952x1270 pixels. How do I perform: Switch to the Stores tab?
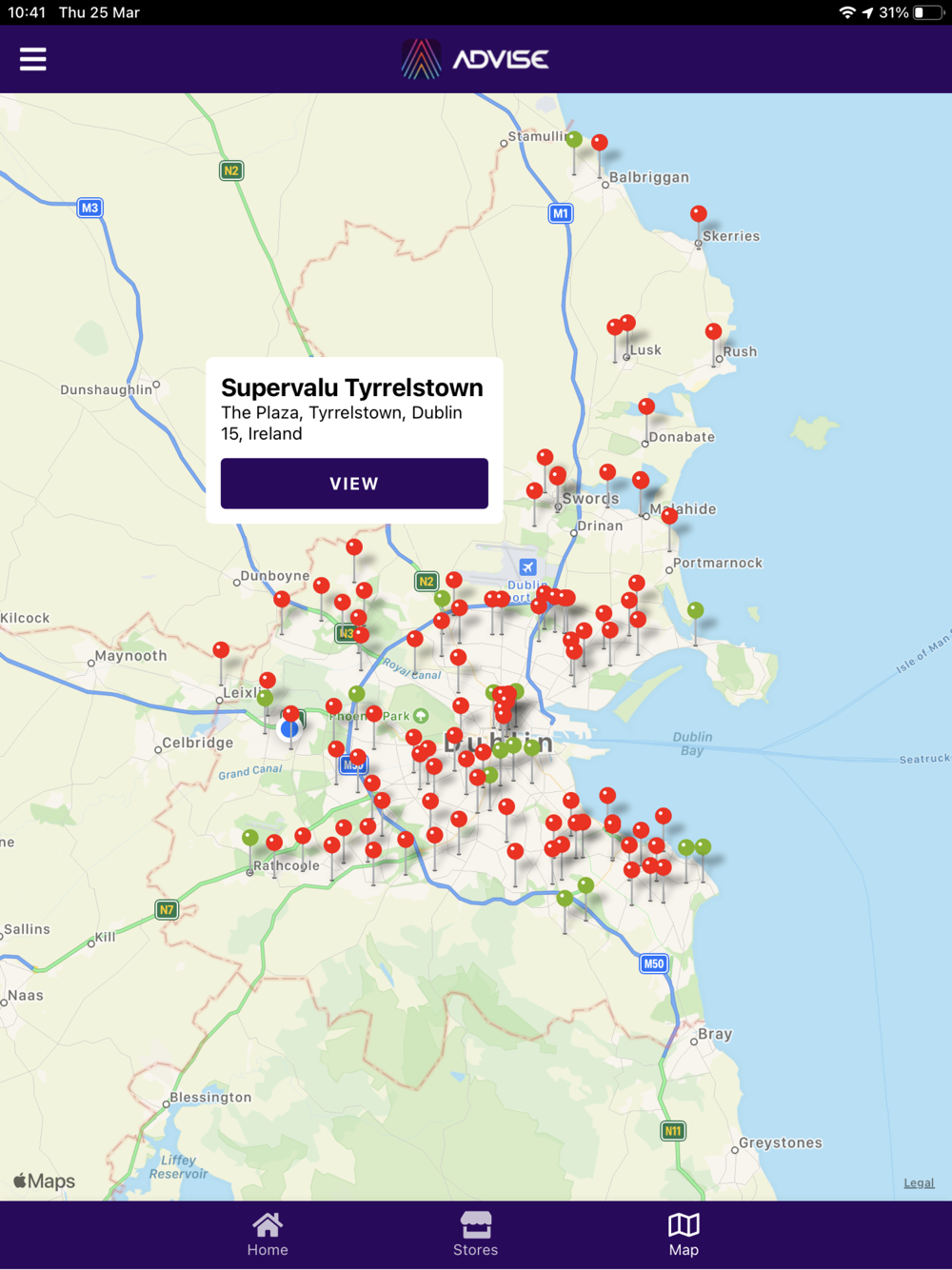pos(475,1235)
